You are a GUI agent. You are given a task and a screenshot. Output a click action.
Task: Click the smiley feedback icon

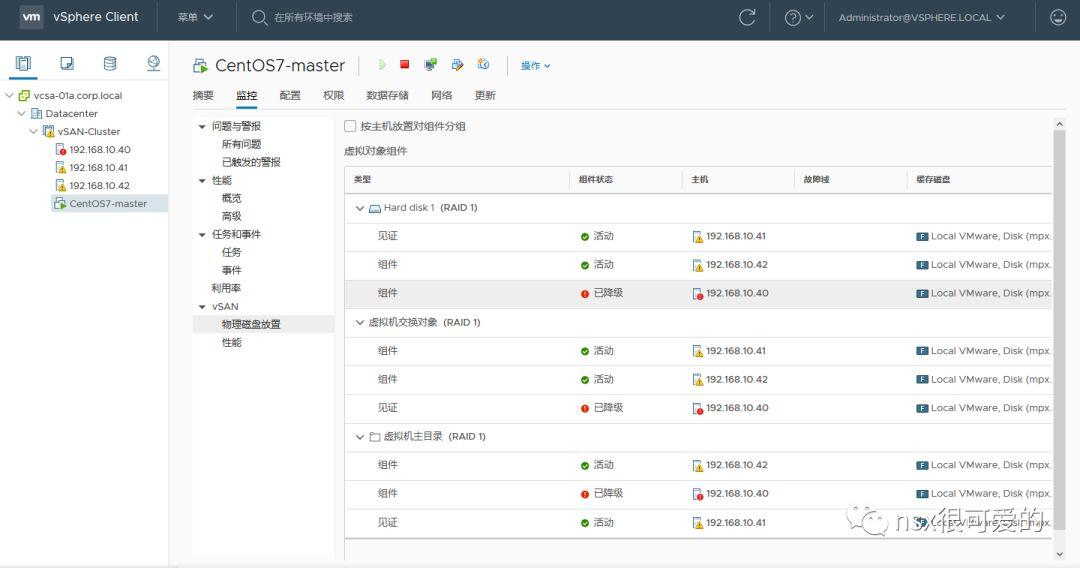click(x=1058, y=17)
